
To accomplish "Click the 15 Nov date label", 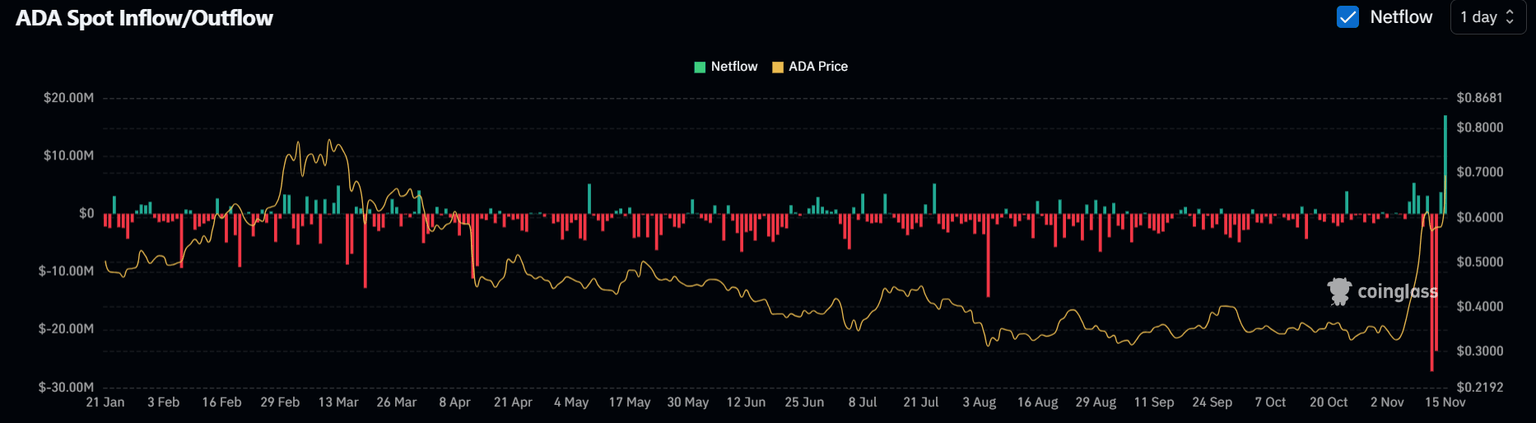I will pyautogui.click(x=1445, y=402).
